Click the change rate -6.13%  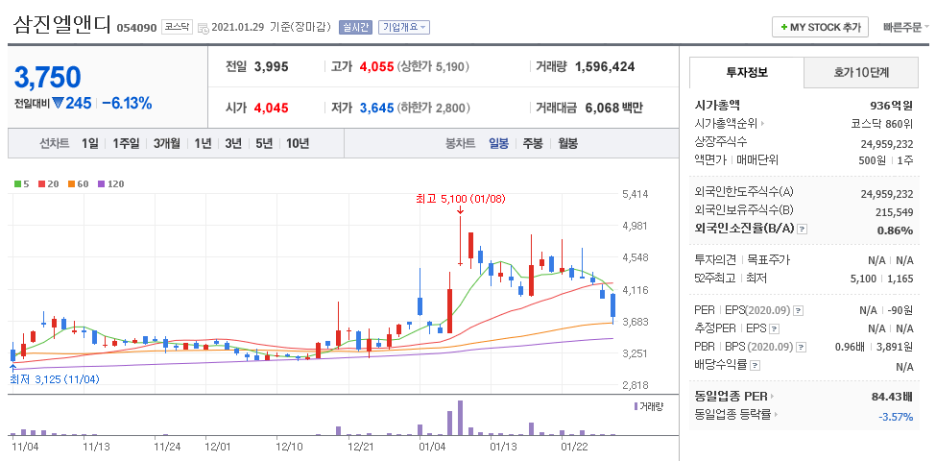click(127, 103)
